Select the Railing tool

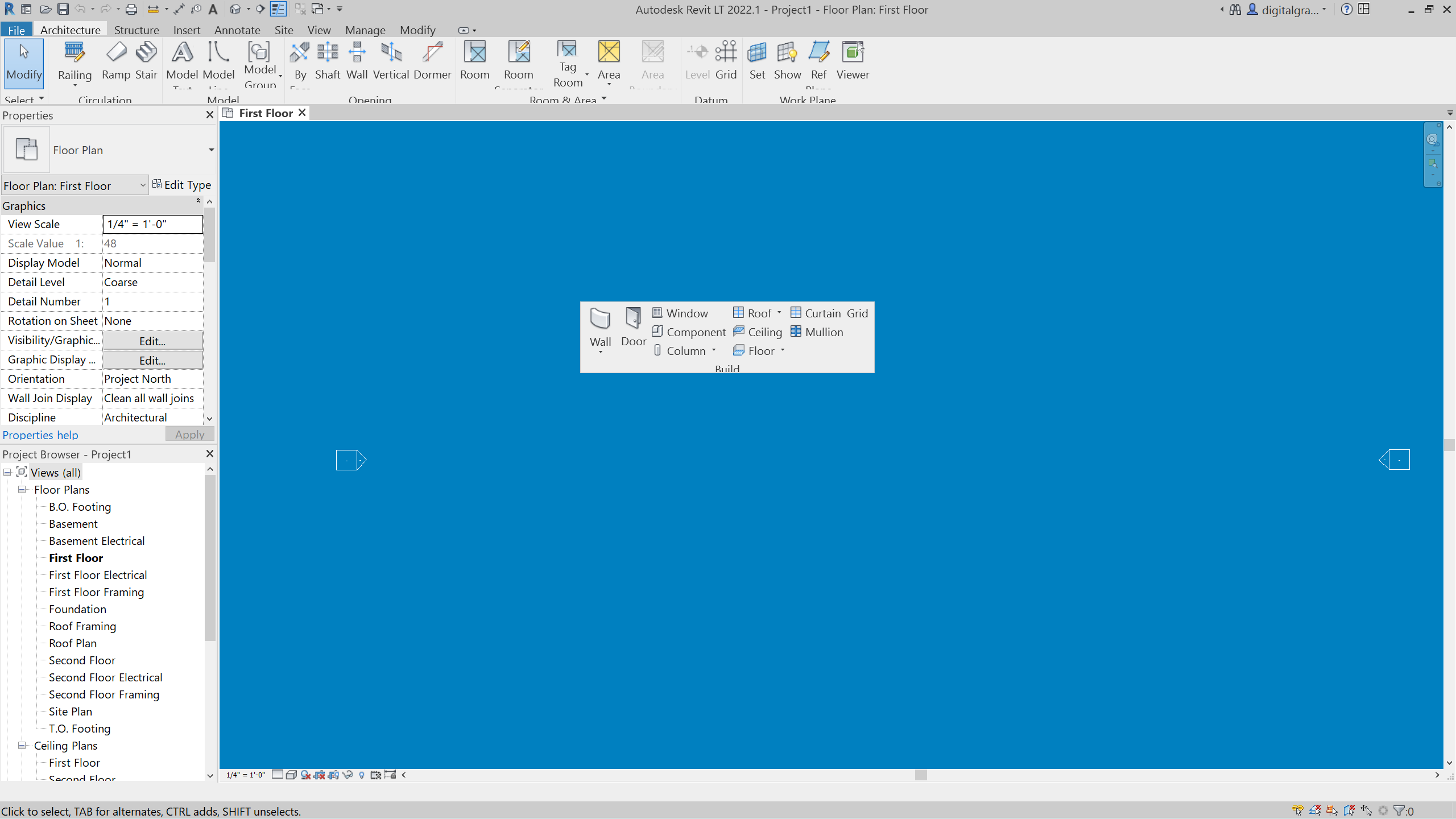coord(75,60)
